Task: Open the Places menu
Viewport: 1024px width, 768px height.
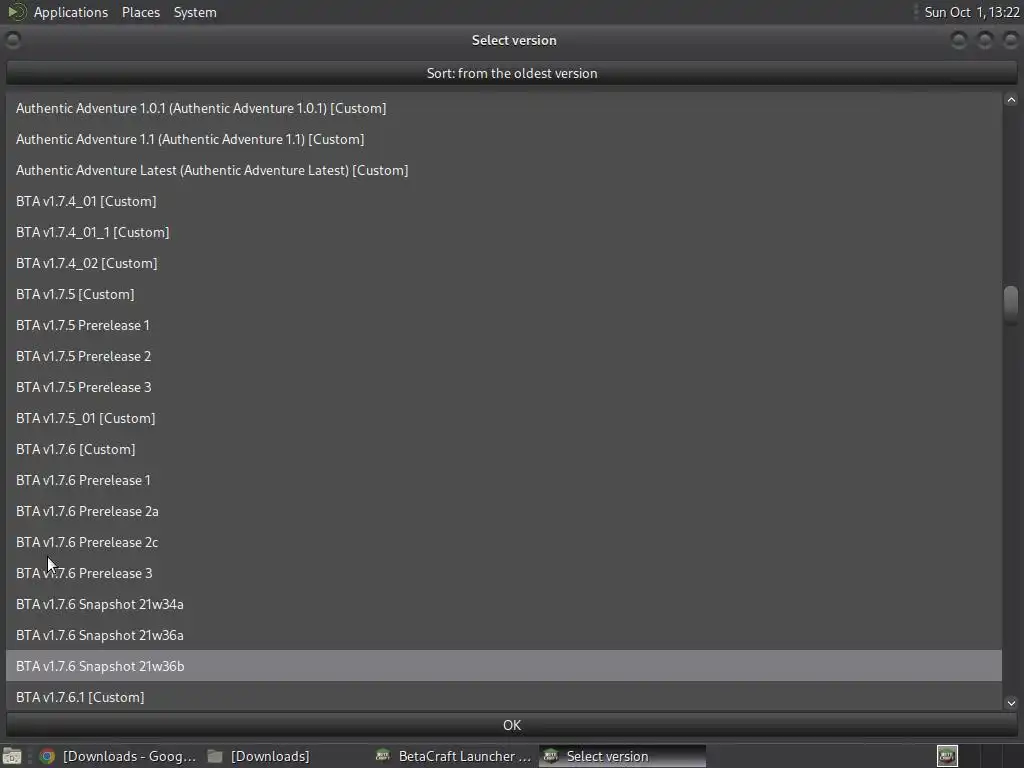Action: 140,12
